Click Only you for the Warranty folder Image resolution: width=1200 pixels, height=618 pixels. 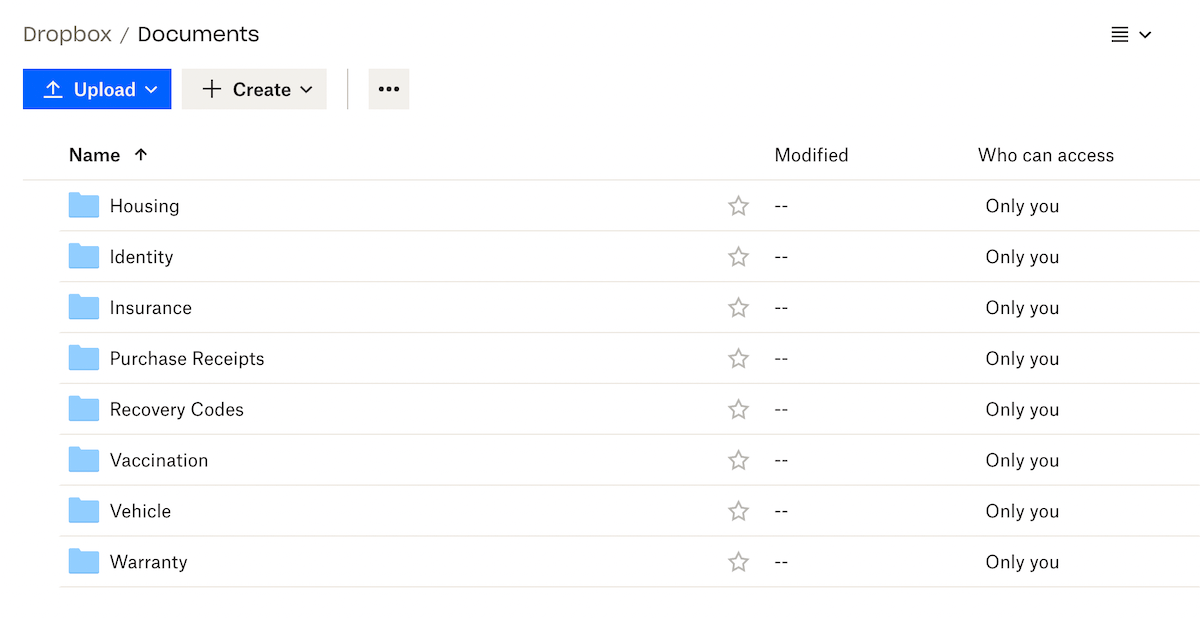(1022, 562)
